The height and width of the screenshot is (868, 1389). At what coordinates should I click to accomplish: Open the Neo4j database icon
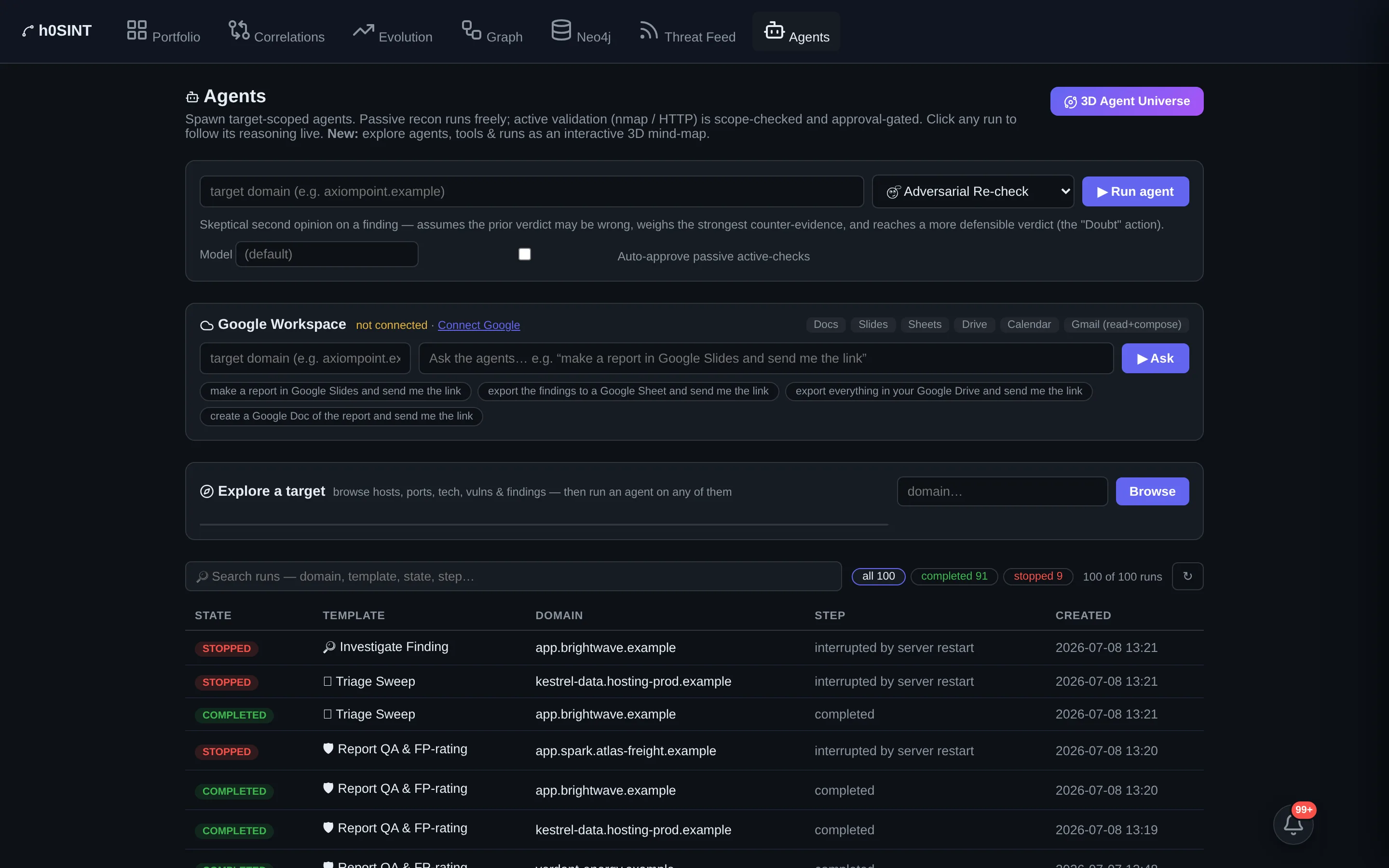coord(561,30)
